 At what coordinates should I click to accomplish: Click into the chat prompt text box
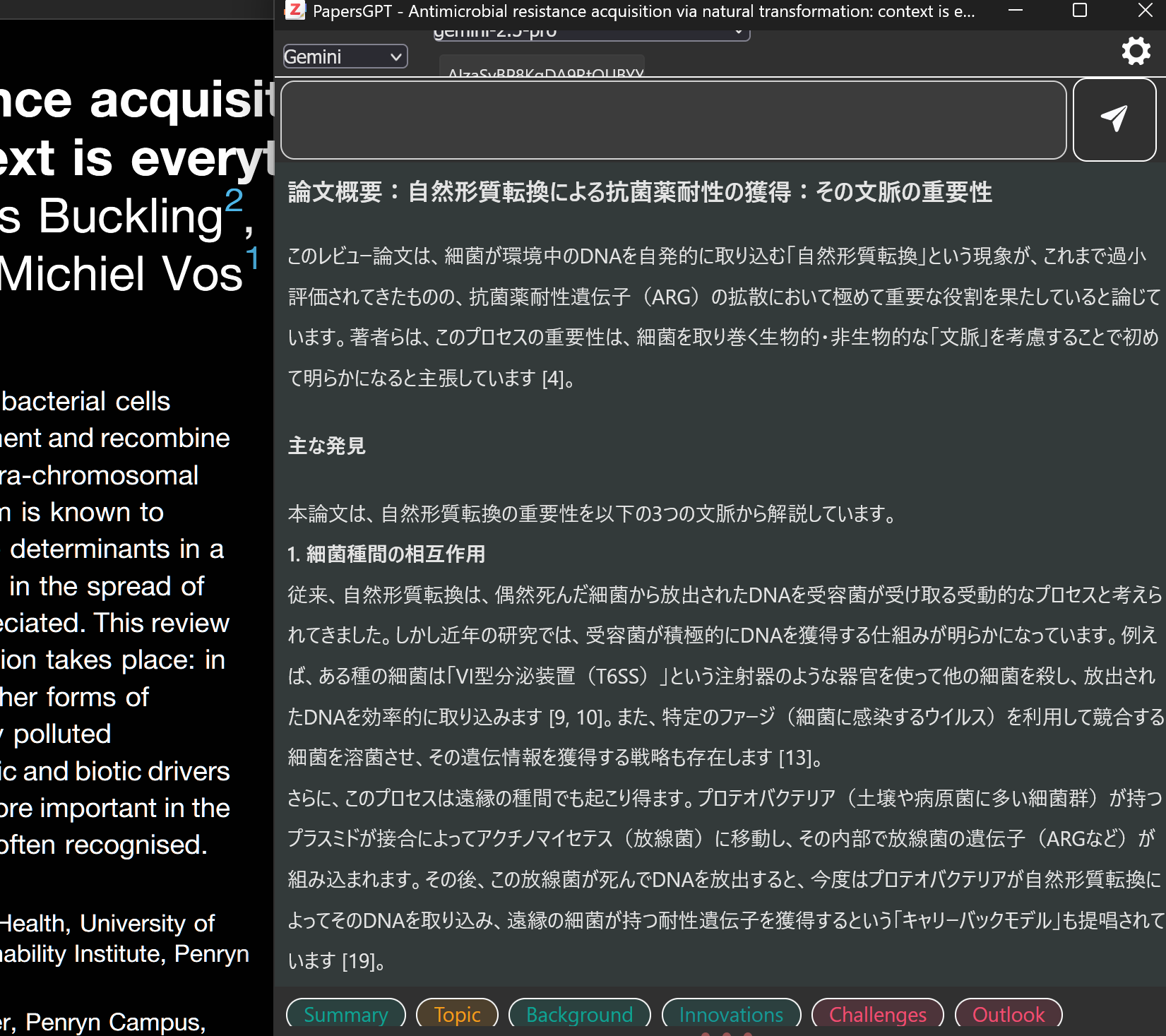tap(673, 120)
